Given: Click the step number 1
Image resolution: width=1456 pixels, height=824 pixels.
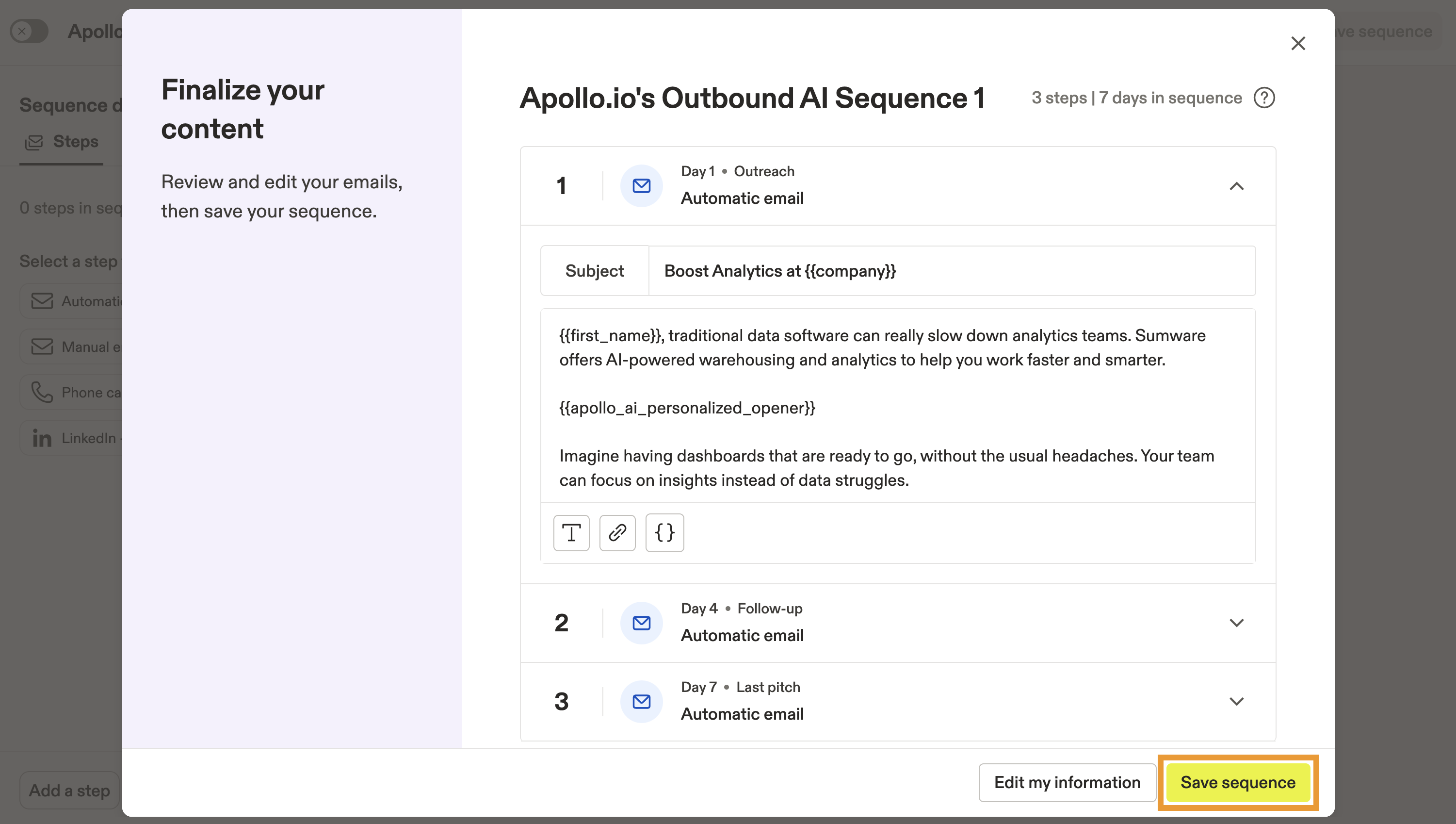Looking at the screenshot, I should coord(561,186).
